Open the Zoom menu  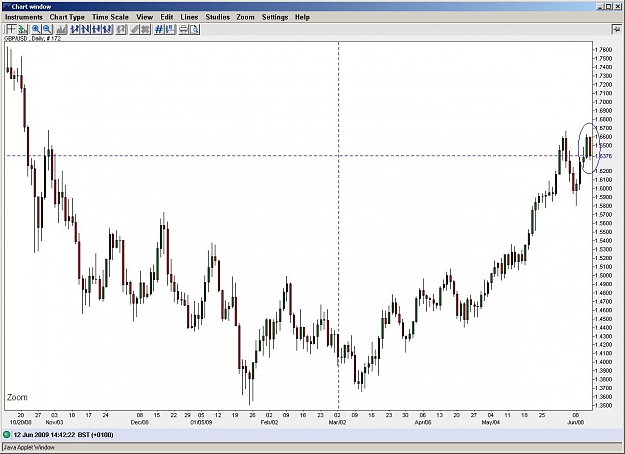pyautogui.click(x=245, y=17)
